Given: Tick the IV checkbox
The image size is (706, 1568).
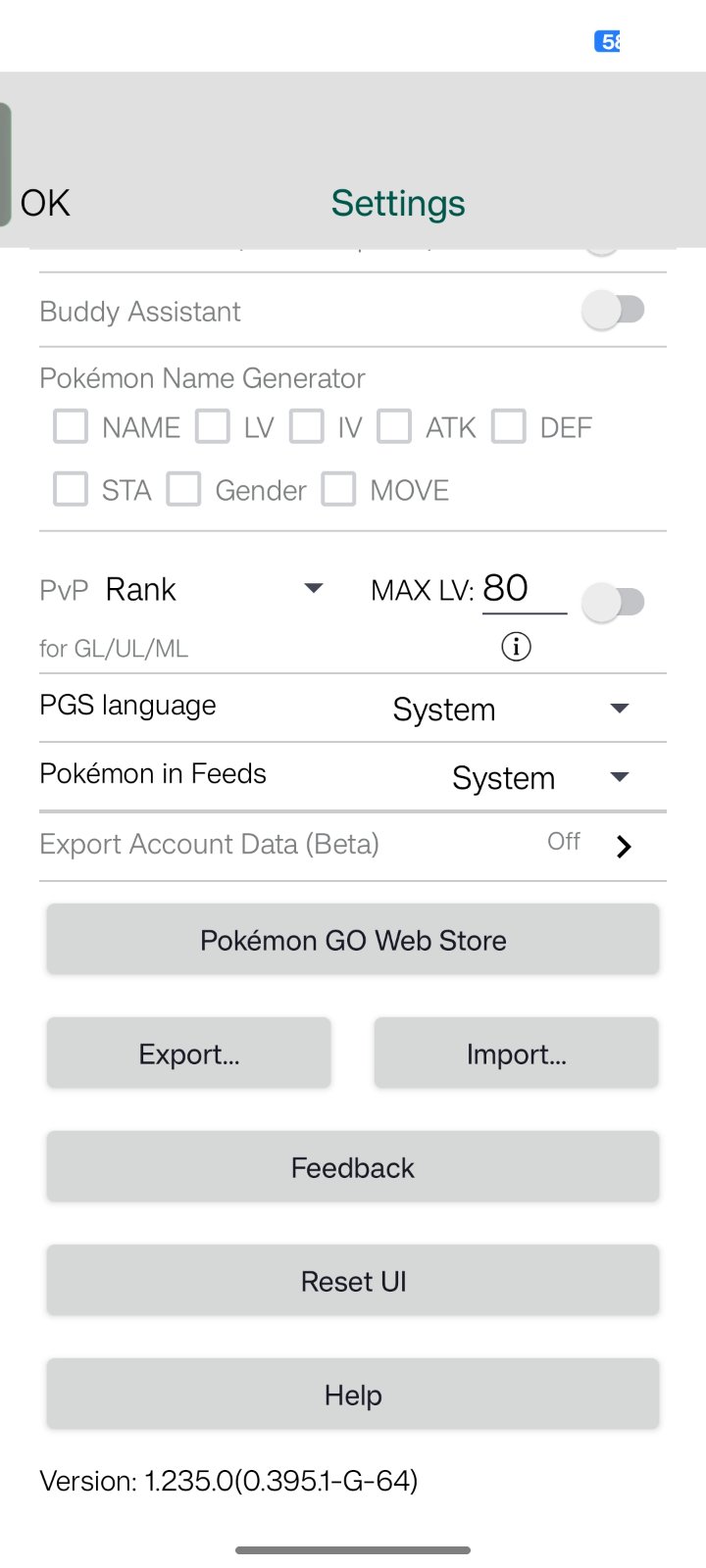Looking at the screenshot, I should point(307,427).
